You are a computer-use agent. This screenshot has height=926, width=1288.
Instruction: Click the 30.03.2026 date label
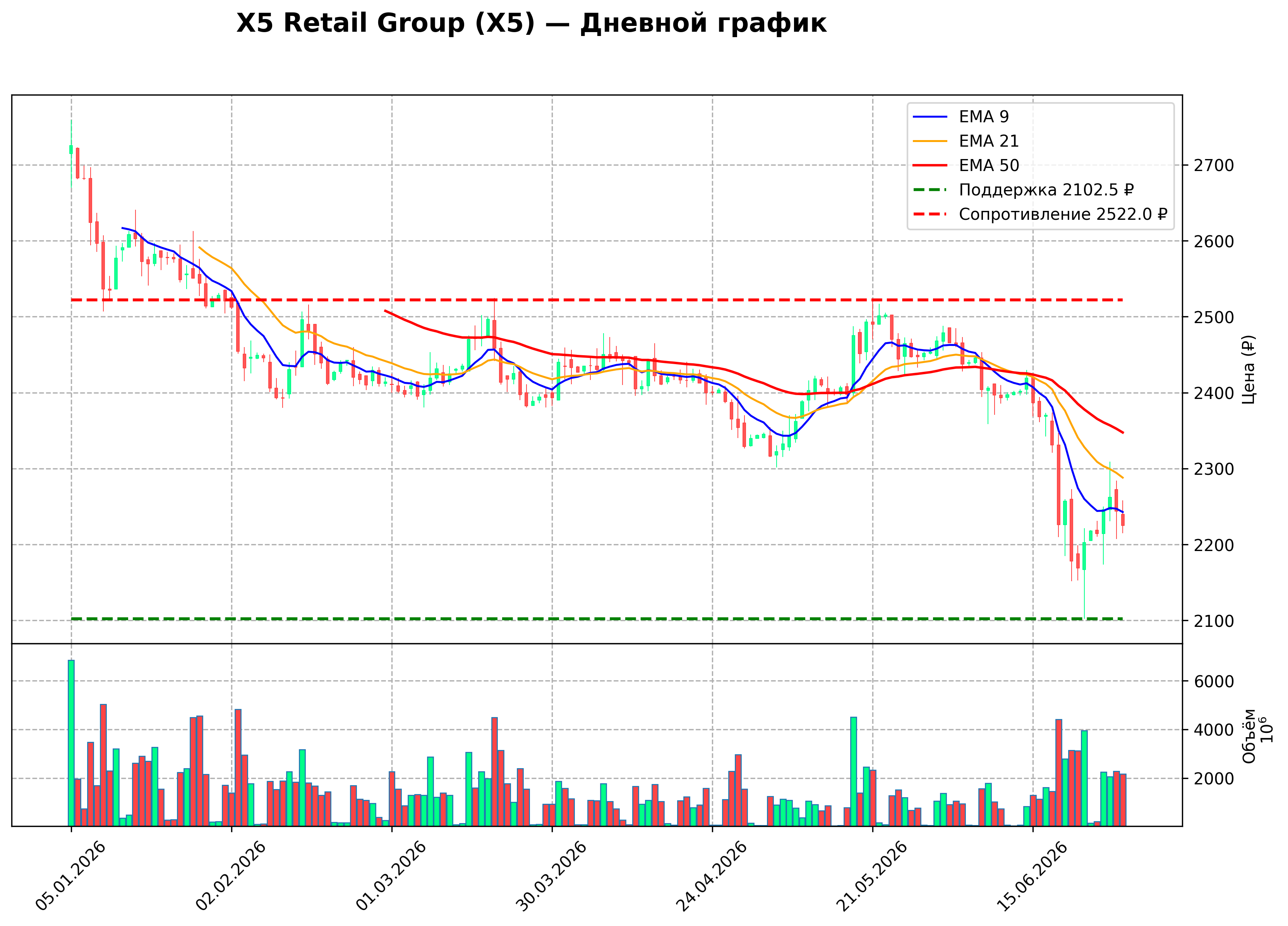[551, 876]
